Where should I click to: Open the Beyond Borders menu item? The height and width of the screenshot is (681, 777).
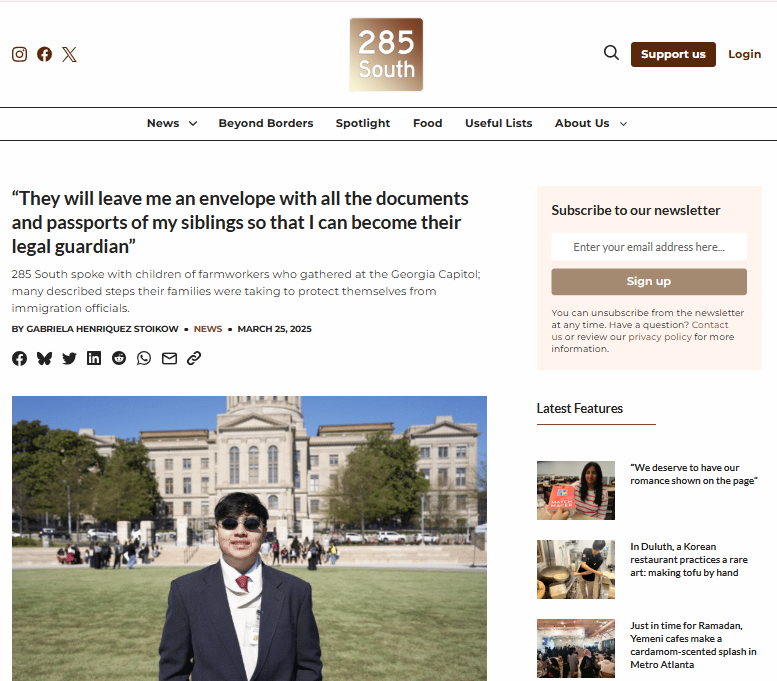[x=266, y=123]
